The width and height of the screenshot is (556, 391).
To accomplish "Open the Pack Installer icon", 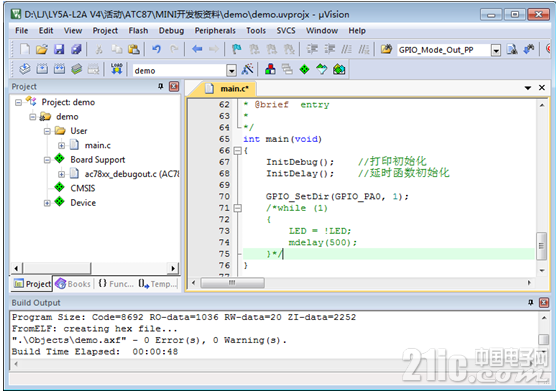I will pos(339,69).
